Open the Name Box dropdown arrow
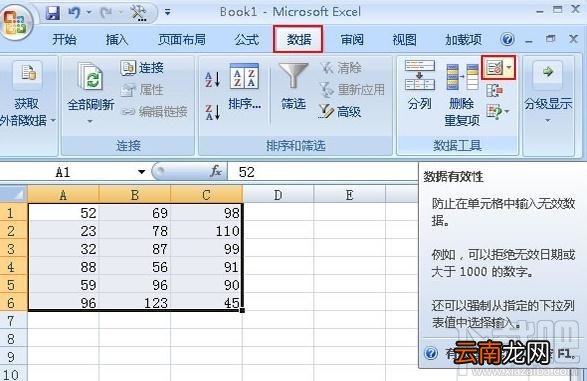 coord(142,172)
